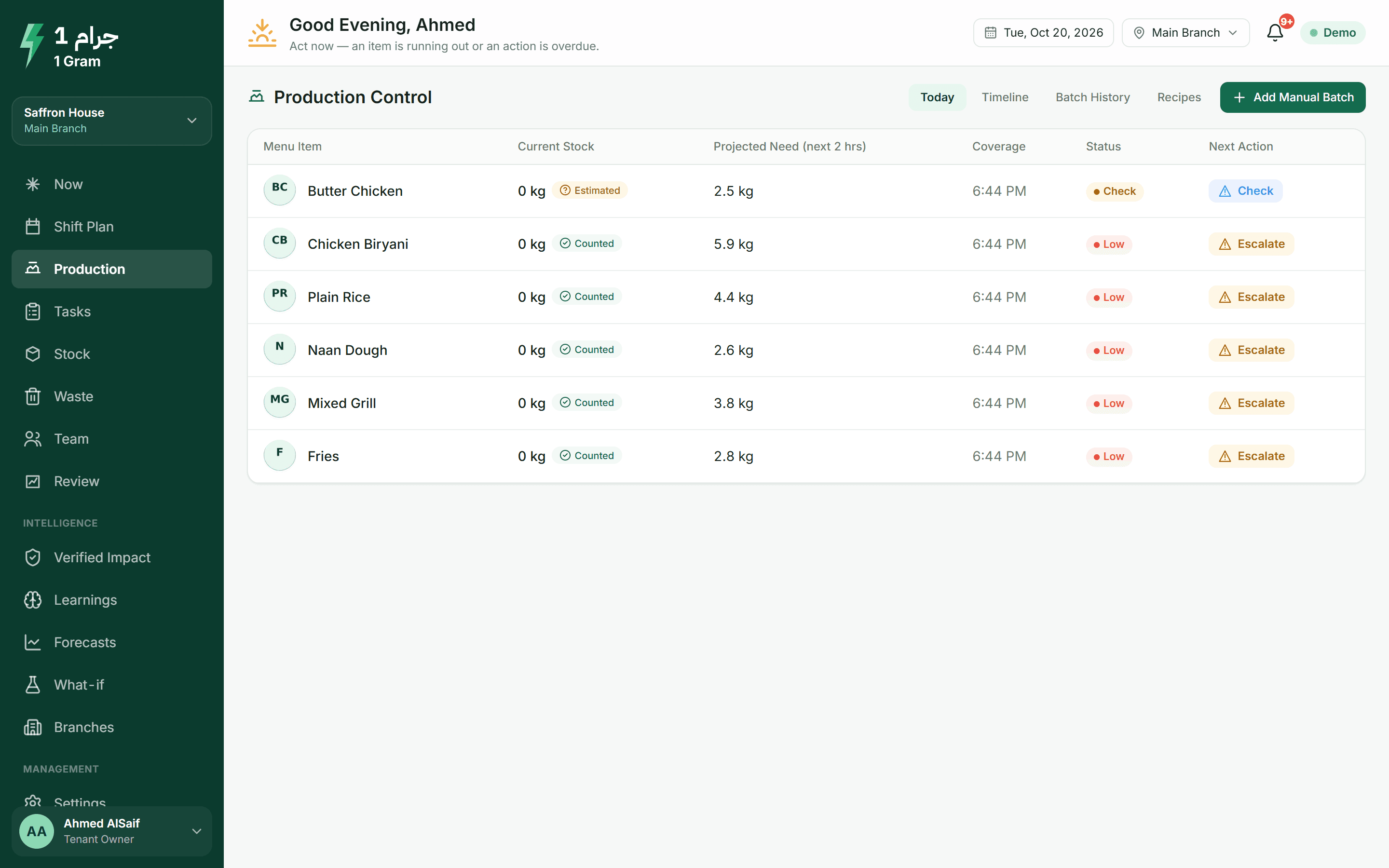Expand the Saffron House tenant selector
Image resolution: width=1389 pixels, height=868 pixels.
point(112,121)
